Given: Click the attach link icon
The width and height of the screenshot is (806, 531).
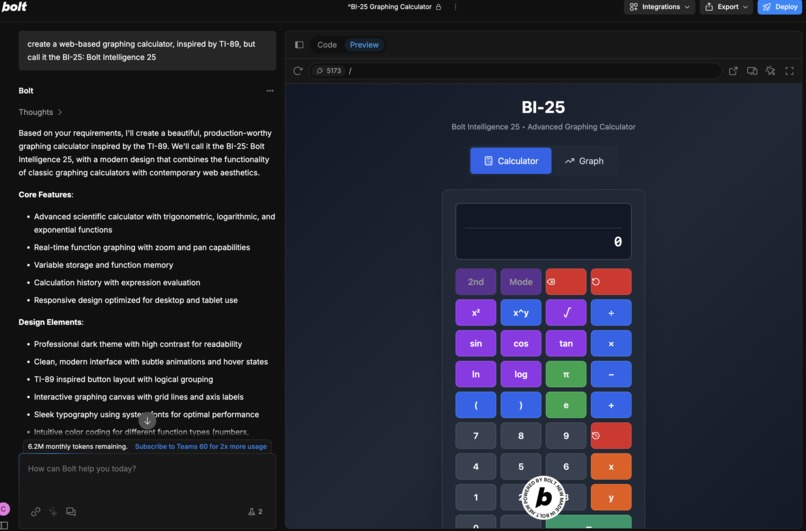Looking at the screenshot, I should click(x=35, y=511).
